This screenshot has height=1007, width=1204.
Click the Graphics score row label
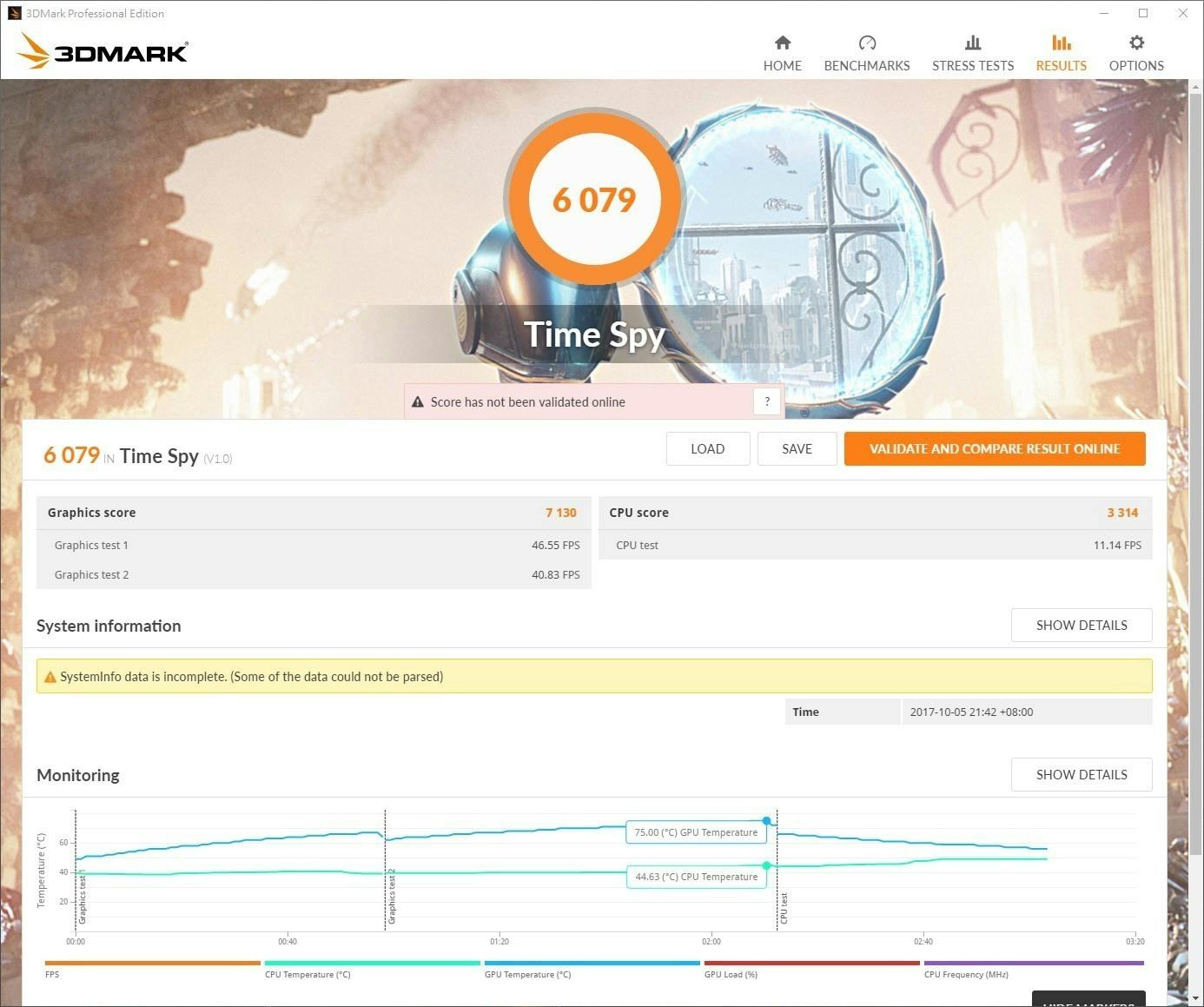(x=92, y=513)
